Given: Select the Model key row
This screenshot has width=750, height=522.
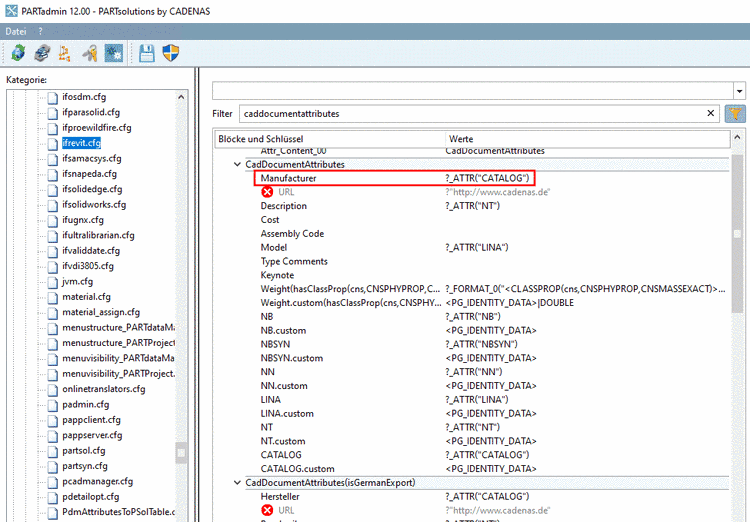Looking at the screenshot, I should (274, 247).
